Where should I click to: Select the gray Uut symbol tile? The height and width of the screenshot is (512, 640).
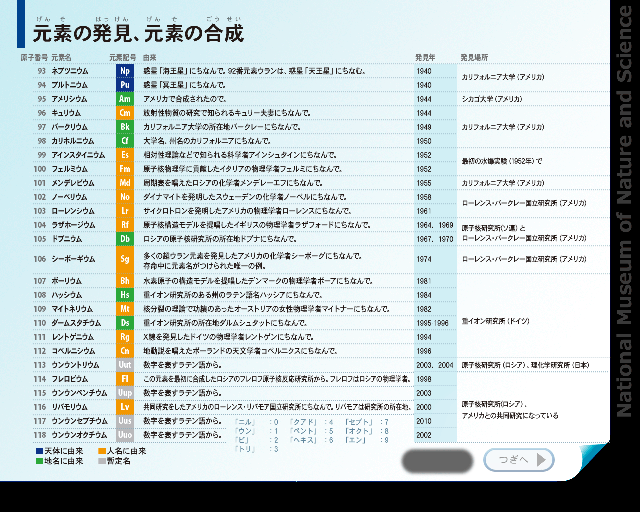pyautogui.click(x=125, y=365)
